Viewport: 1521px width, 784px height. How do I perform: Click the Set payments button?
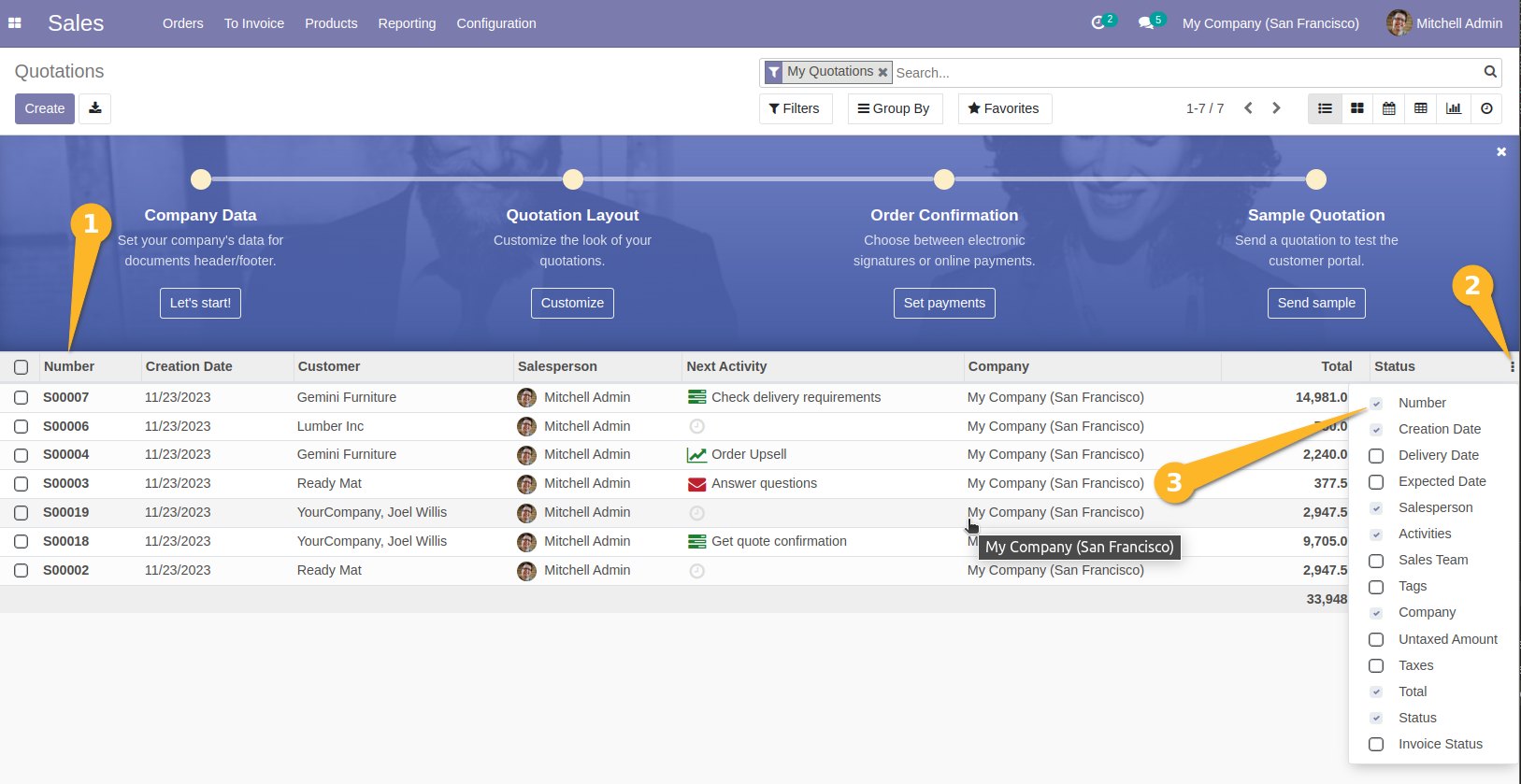[x=944, y=303]
